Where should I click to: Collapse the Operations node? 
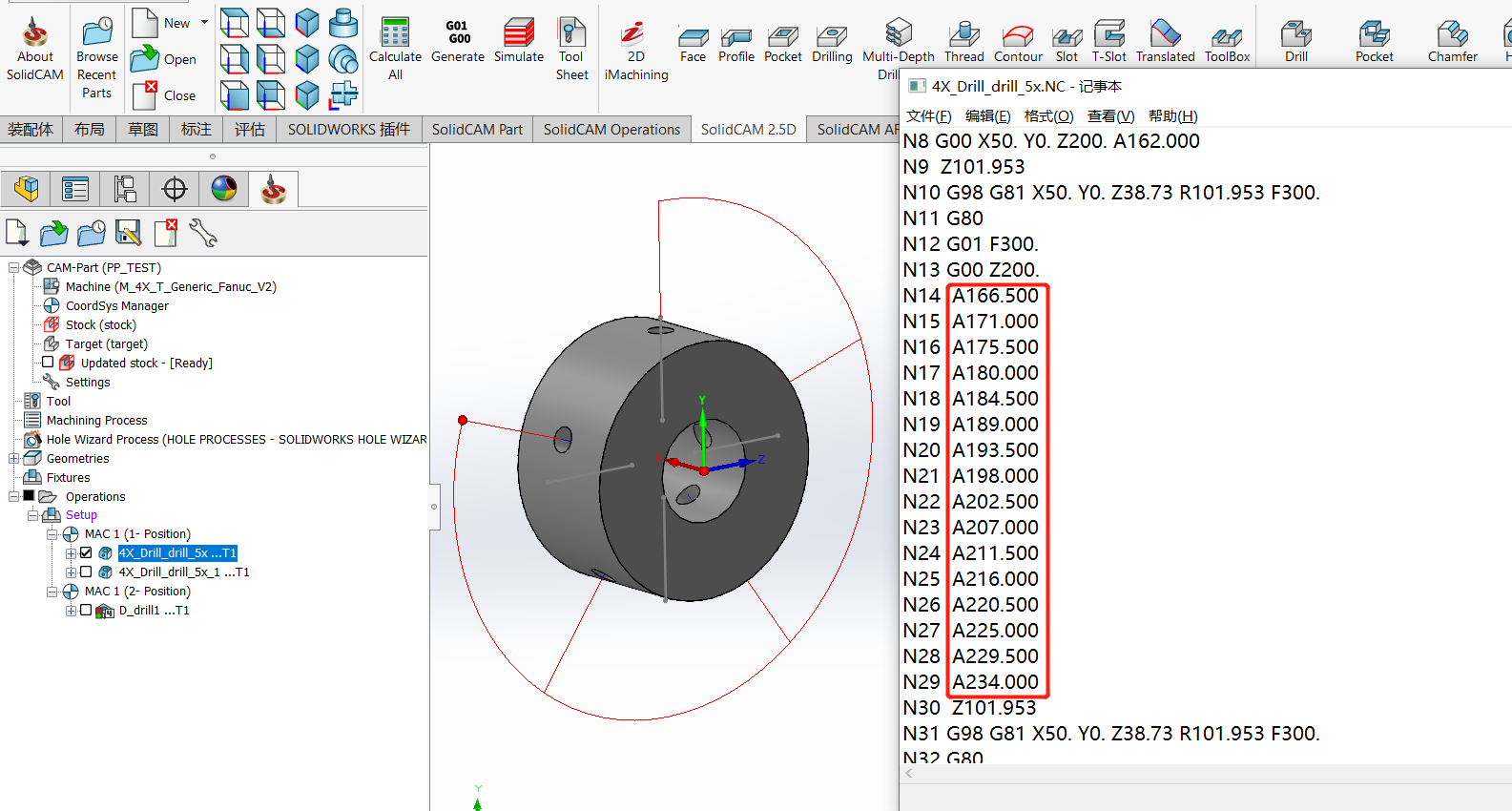[14, 496]
